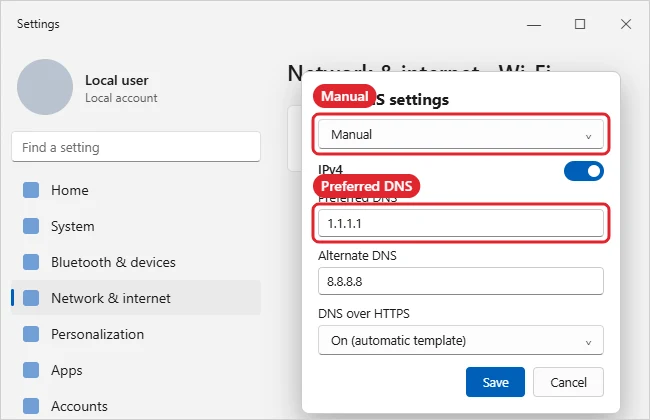The height and width of the screenshot is (420, 650).
Task: Maximize the Settings window
Action: click(580, 24)
